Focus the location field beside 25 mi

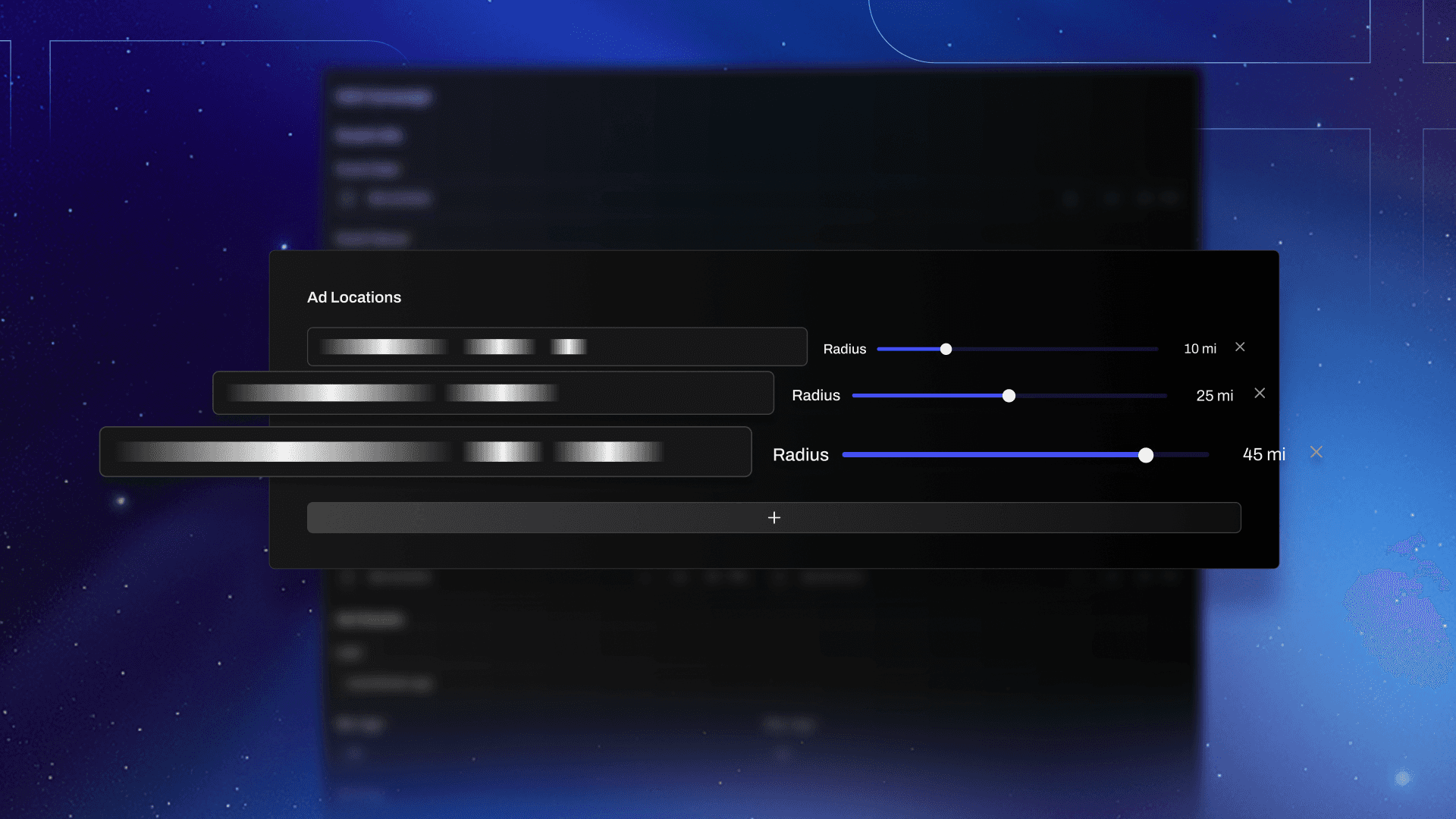(x=493, y=393)
